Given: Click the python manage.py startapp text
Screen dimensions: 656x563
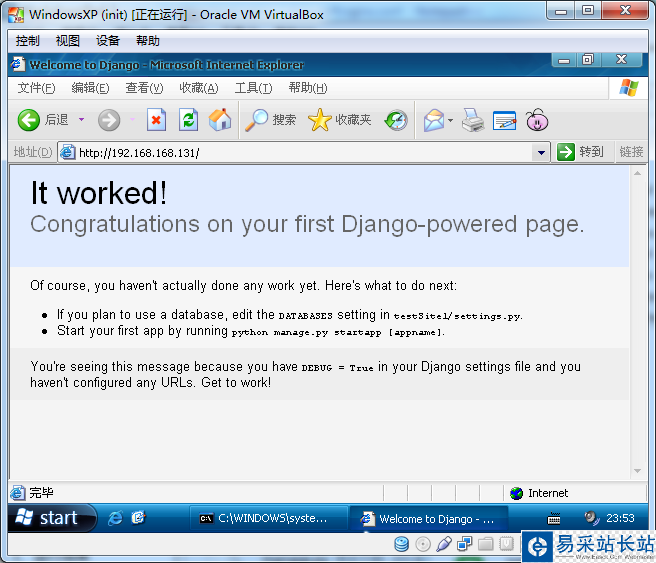Looking at the screenshot, I should (x=338, y=333).
